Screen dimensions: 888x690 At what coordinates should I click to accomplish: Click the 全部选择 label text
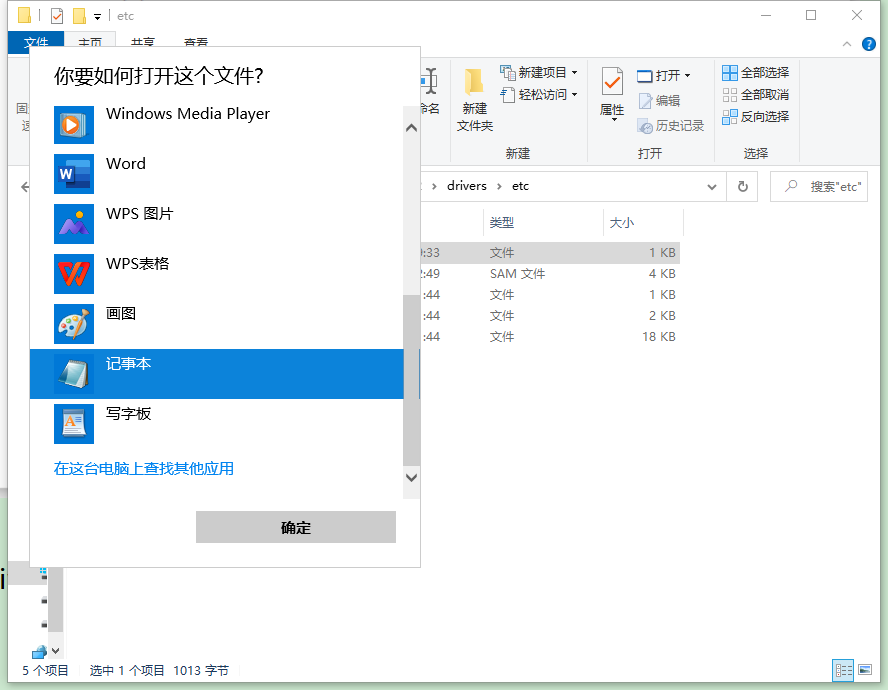(x=765, y=73)
